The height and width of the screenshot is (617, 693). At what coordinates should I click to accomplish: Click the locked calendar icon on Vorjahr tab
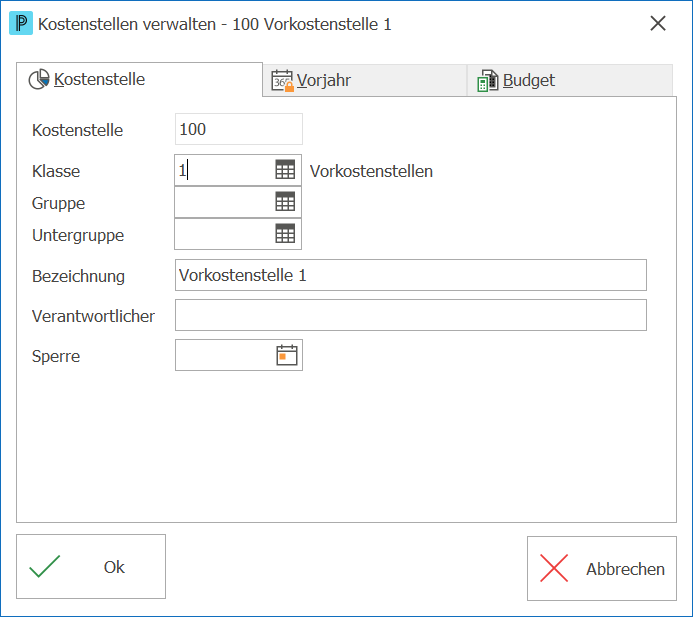coord(282,80)
